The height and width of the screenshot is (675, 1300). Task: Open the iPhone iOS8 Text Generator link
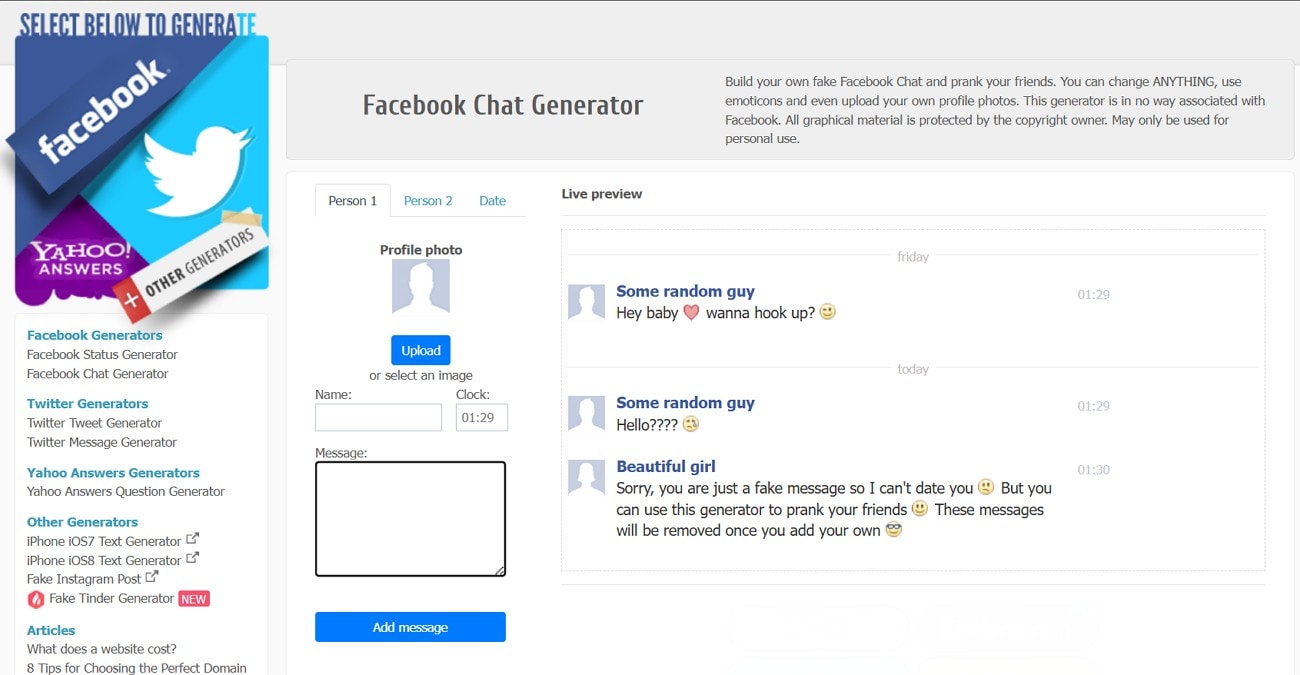(x=104, y=560)
